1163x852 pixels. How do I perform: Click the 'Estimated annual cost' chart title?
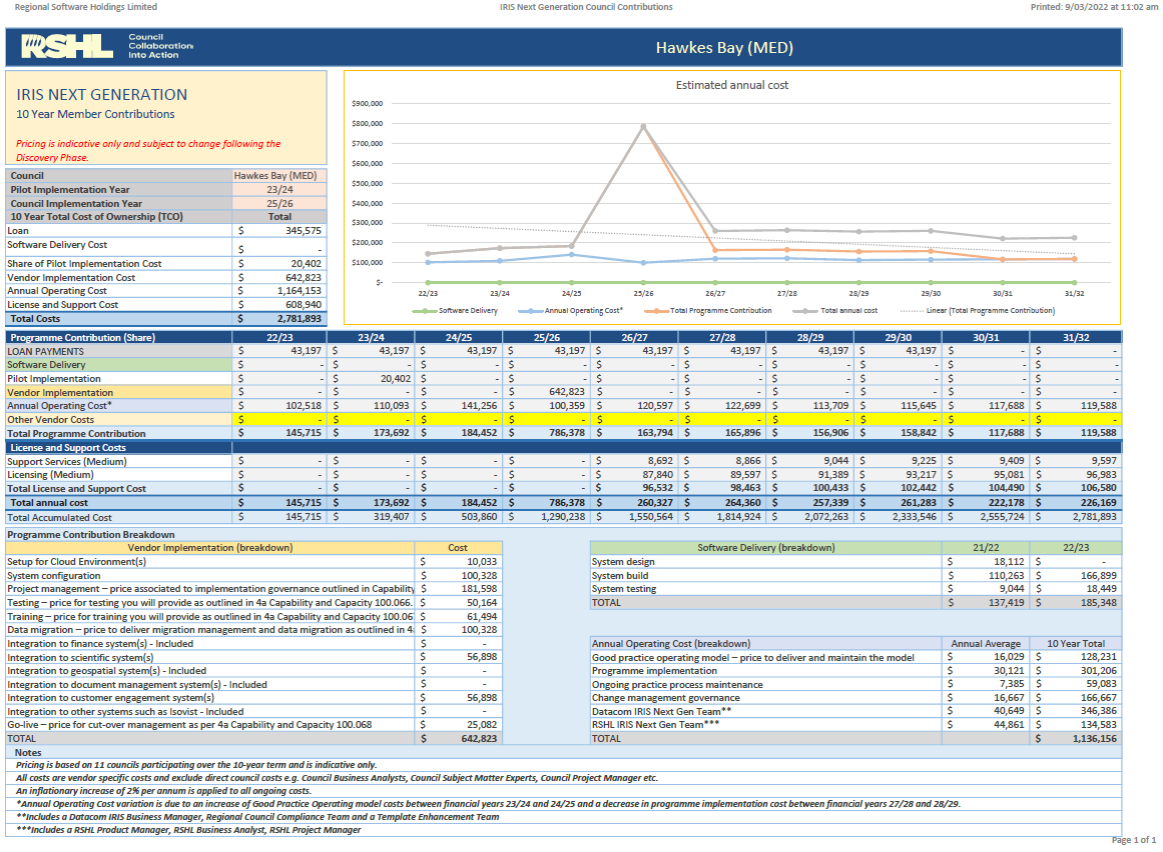click(731, 85)
